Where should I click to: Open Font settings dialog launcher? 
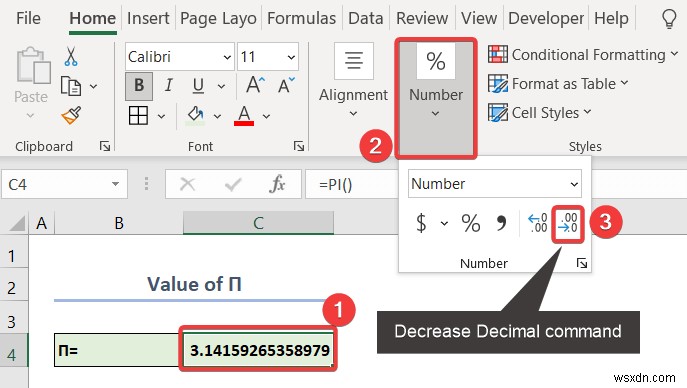coord(299,146)
